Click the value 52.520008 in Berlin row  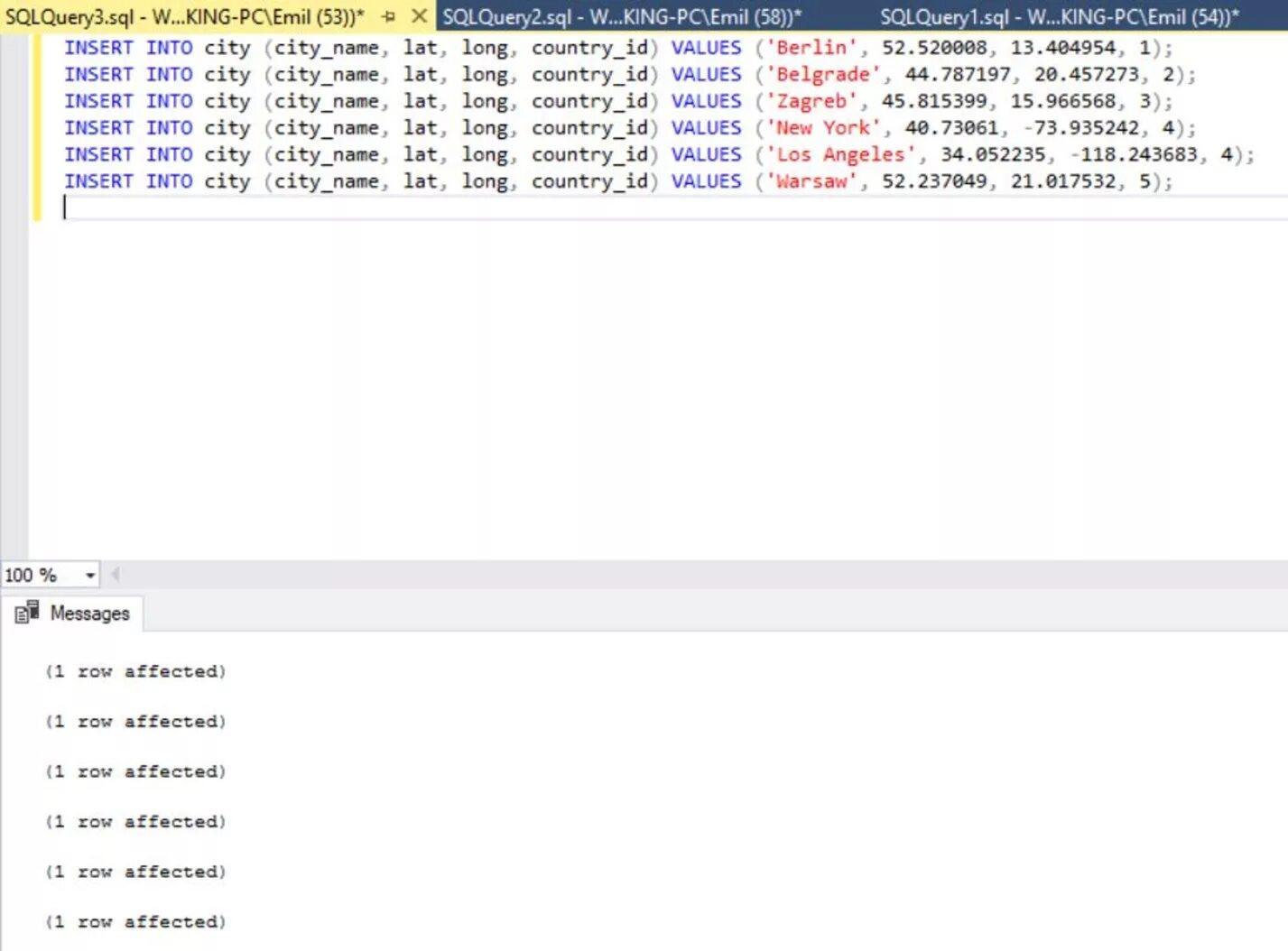[x=934, y=48]
